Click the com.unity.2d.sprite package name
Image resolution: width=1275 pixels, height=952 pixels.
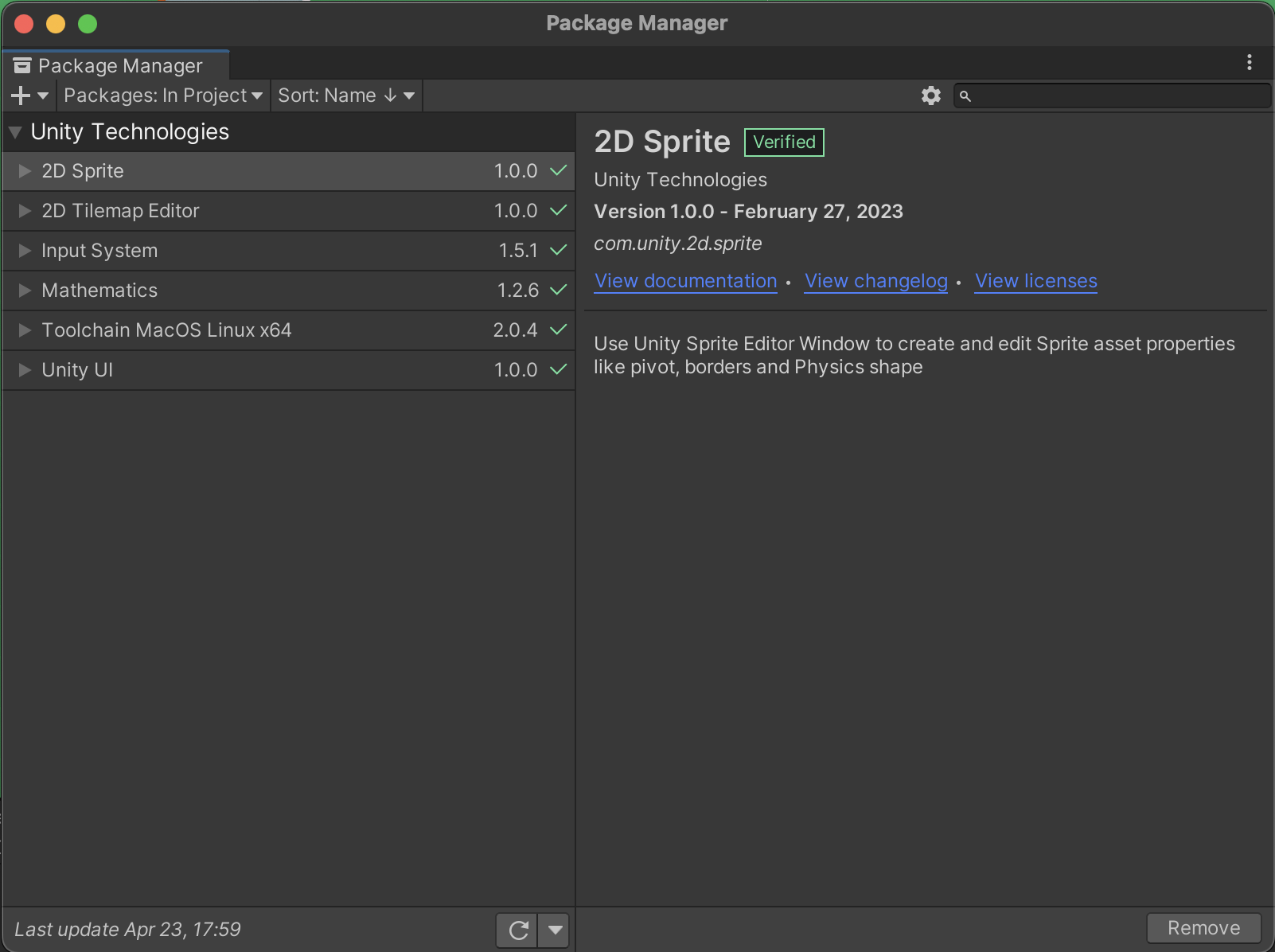(678, 244)
